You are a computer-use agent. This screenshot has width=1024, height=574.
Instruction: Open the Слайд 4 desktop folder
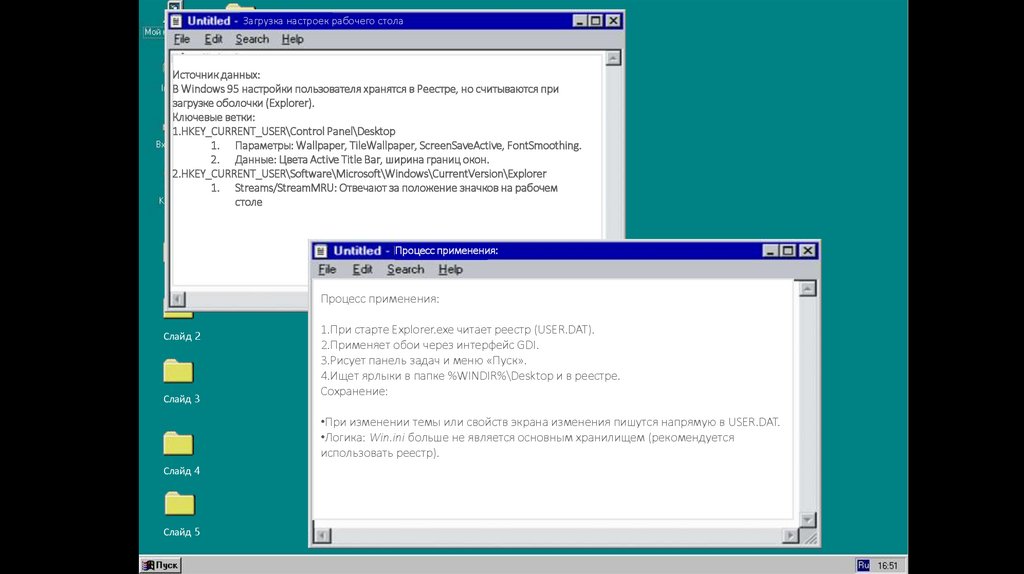tap(178, 443)
